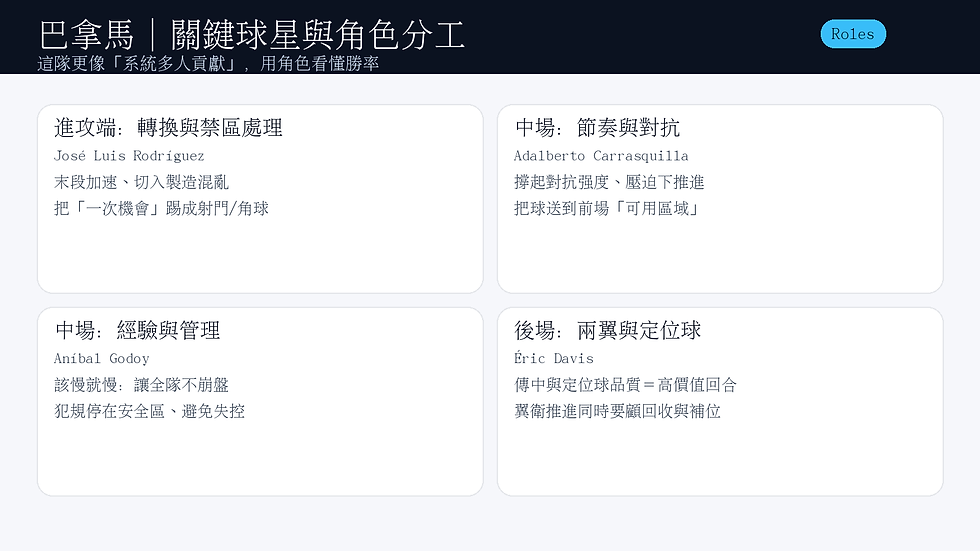The height and width of the screenshot is (551, 980).
Task: Select the 進攻端：轉換與禁區處理 card heading
Action: pyautogui.click(x=168, y=127)
